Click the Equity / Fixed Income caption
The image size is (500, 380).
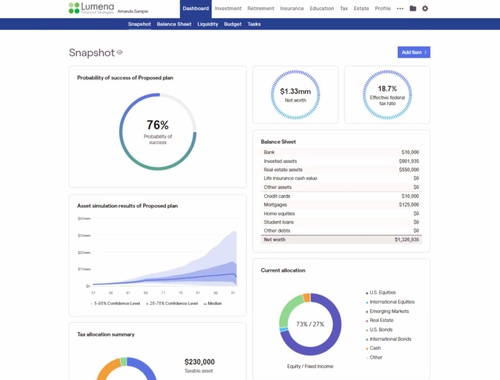coord(310,366)
